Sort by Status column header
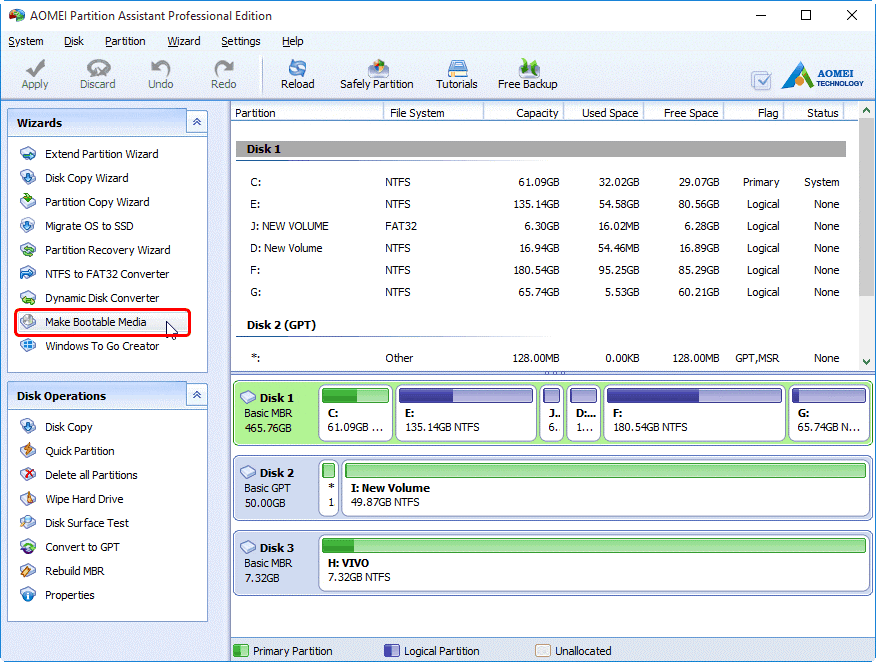Viewport: 876px width, 662px height. tap(815, 113)
